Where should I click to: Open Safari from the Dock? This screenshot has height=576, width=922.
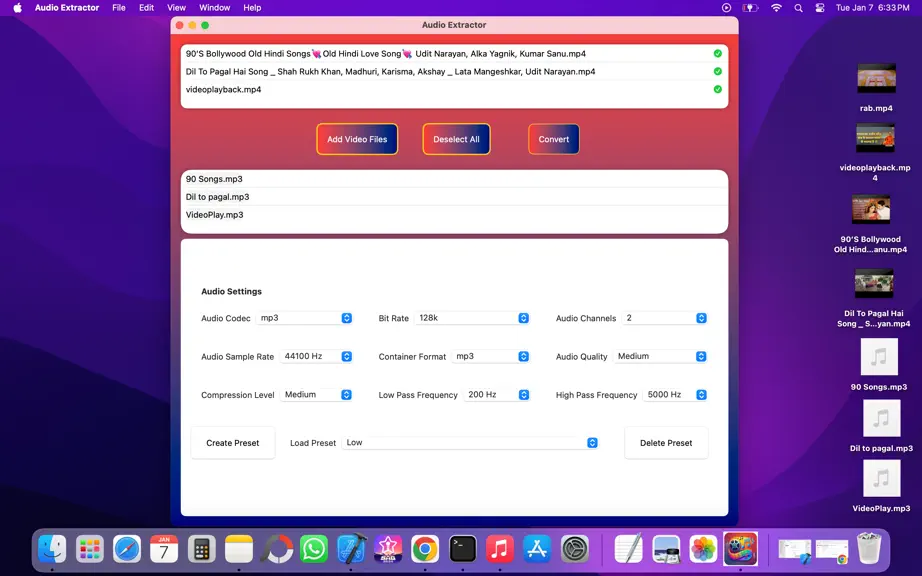127,550
